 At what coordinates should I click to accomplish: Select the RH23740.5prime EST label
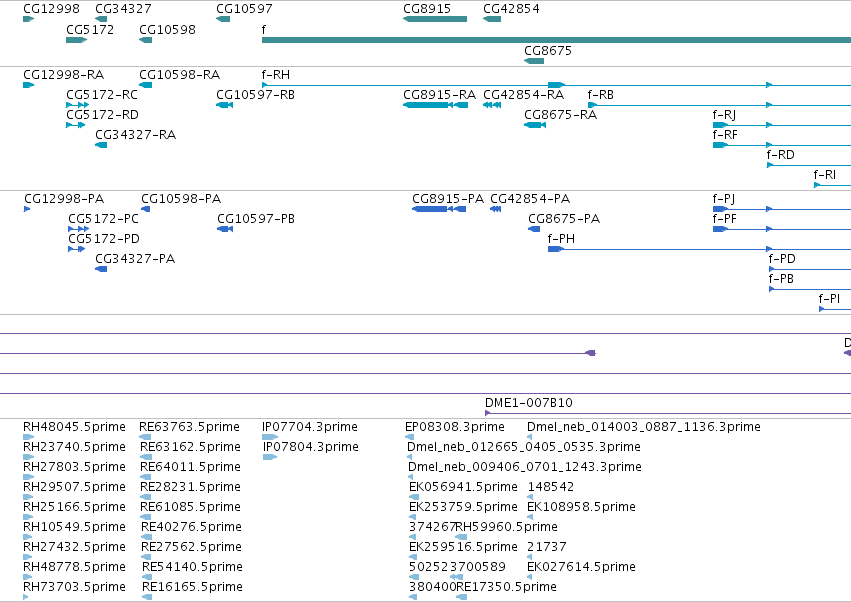click(74, 447)
